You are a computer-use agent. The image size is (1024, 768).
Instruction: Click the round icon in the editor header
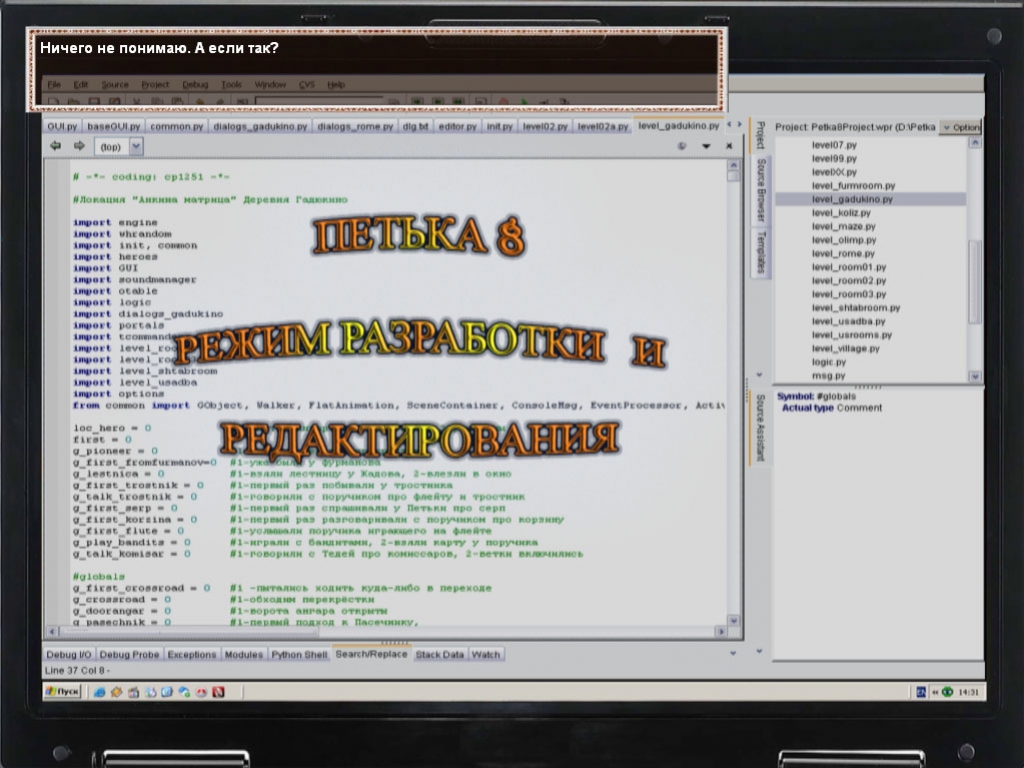[682, 146]
